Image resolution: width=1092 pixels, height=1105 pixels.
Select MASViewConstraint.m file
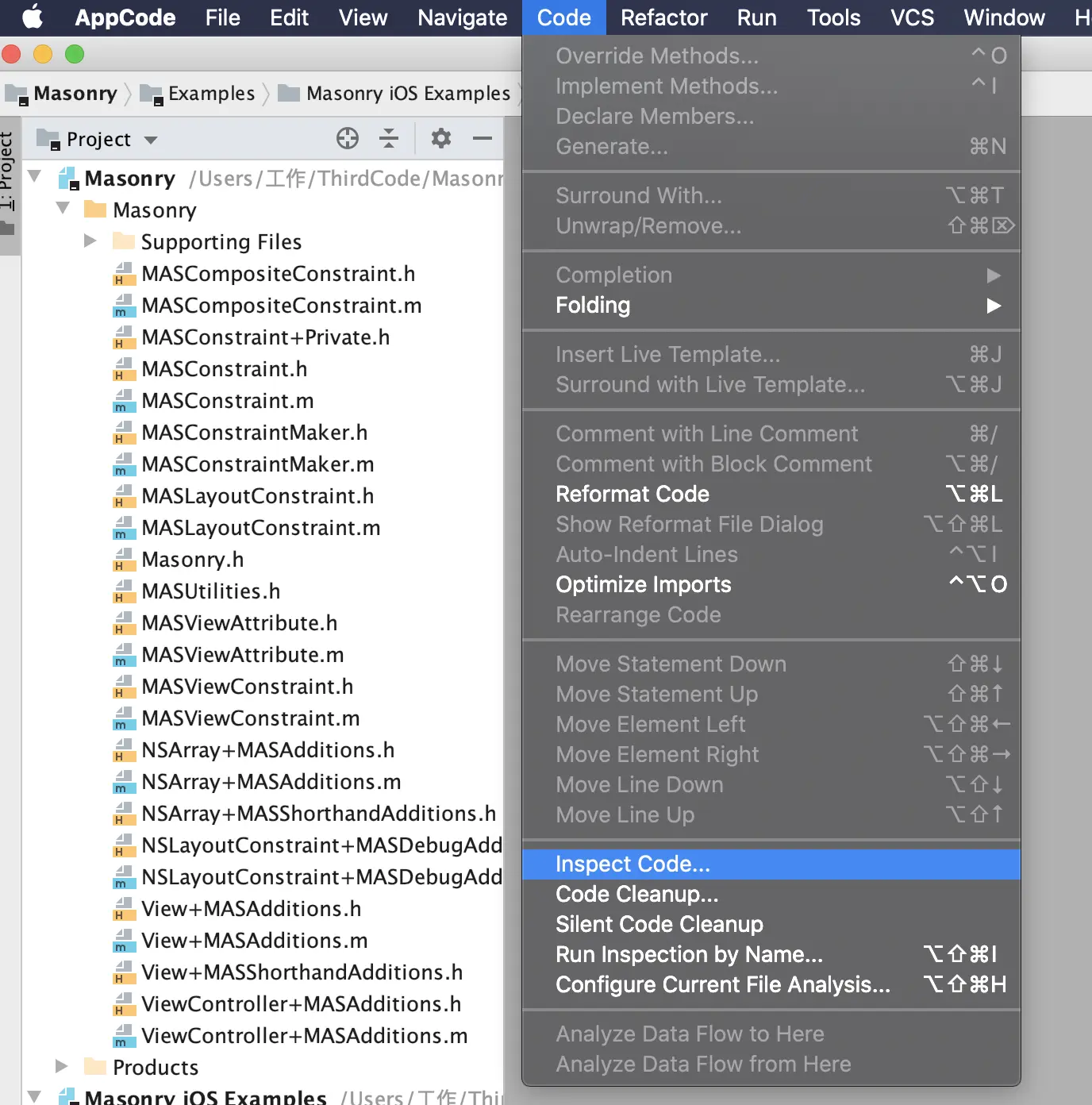click(x=251, y=718)
